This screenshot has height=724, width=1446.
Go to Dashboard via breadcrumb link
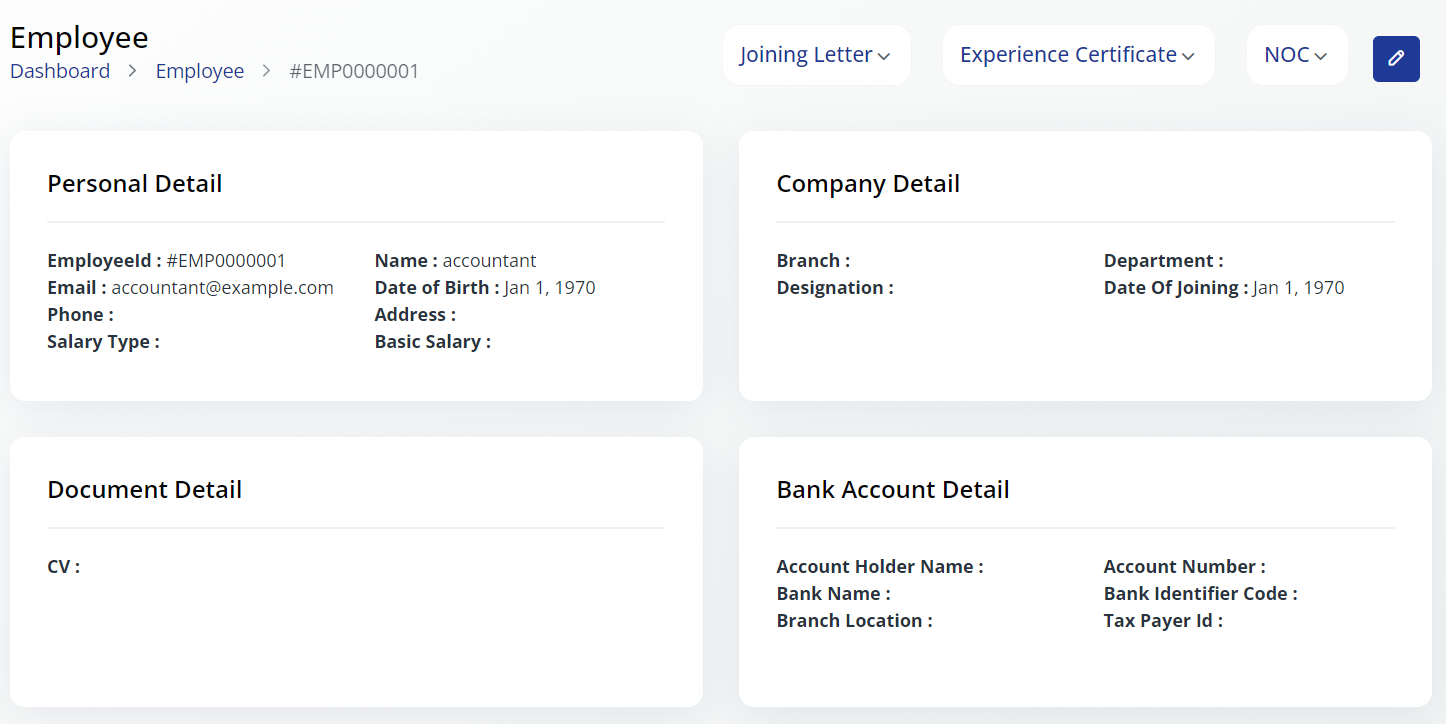pos(60,71)
